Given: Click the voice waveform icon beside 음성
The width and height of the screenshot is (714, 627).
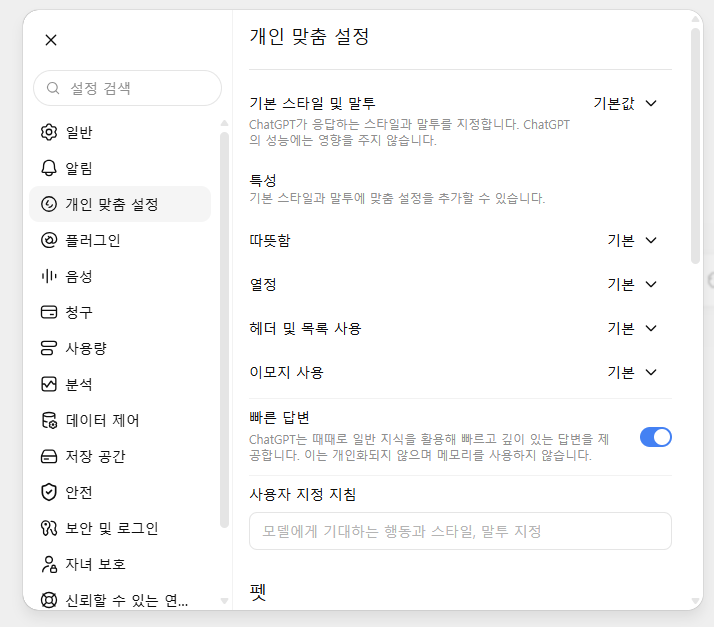Looking at the screenshot, I should [x=49, y=276].
